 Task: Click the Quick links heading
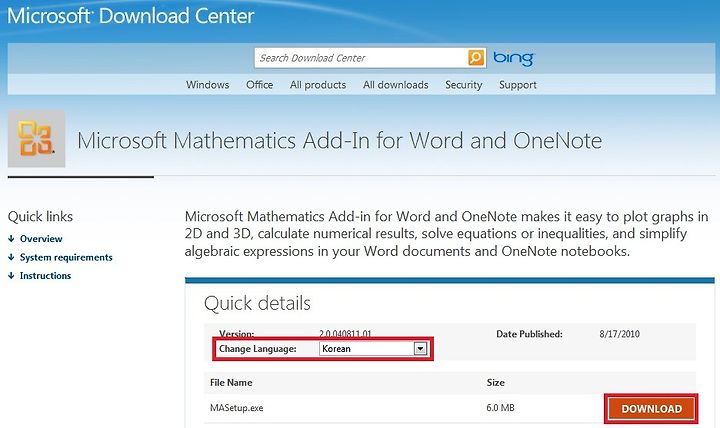tap(40, 217)
